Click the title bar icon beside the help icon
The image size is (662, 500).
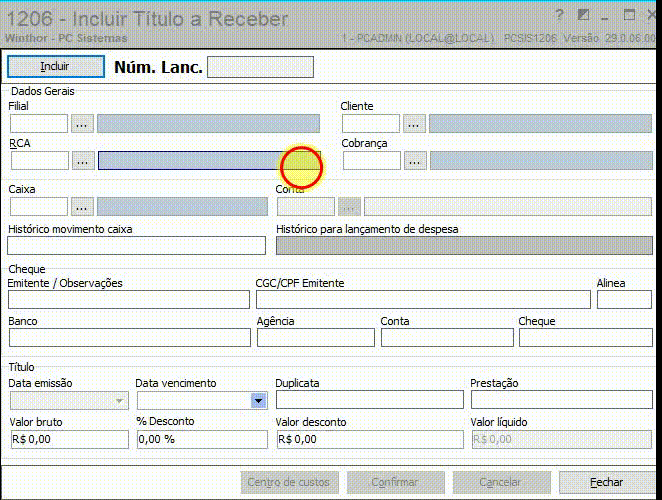[583, 15]
